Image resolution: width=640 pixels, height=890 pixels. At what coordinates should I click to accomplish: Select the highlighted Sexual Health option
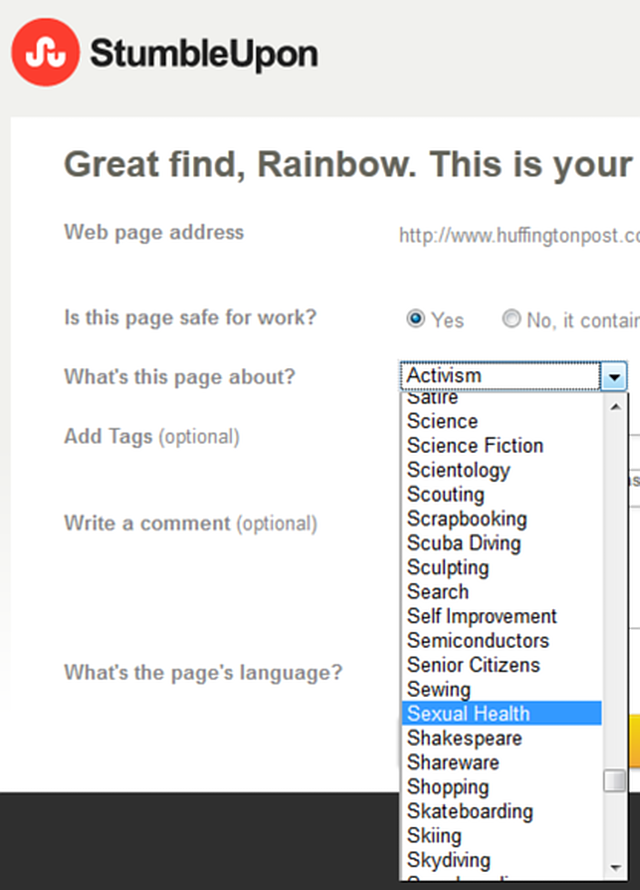coord(501,713)
